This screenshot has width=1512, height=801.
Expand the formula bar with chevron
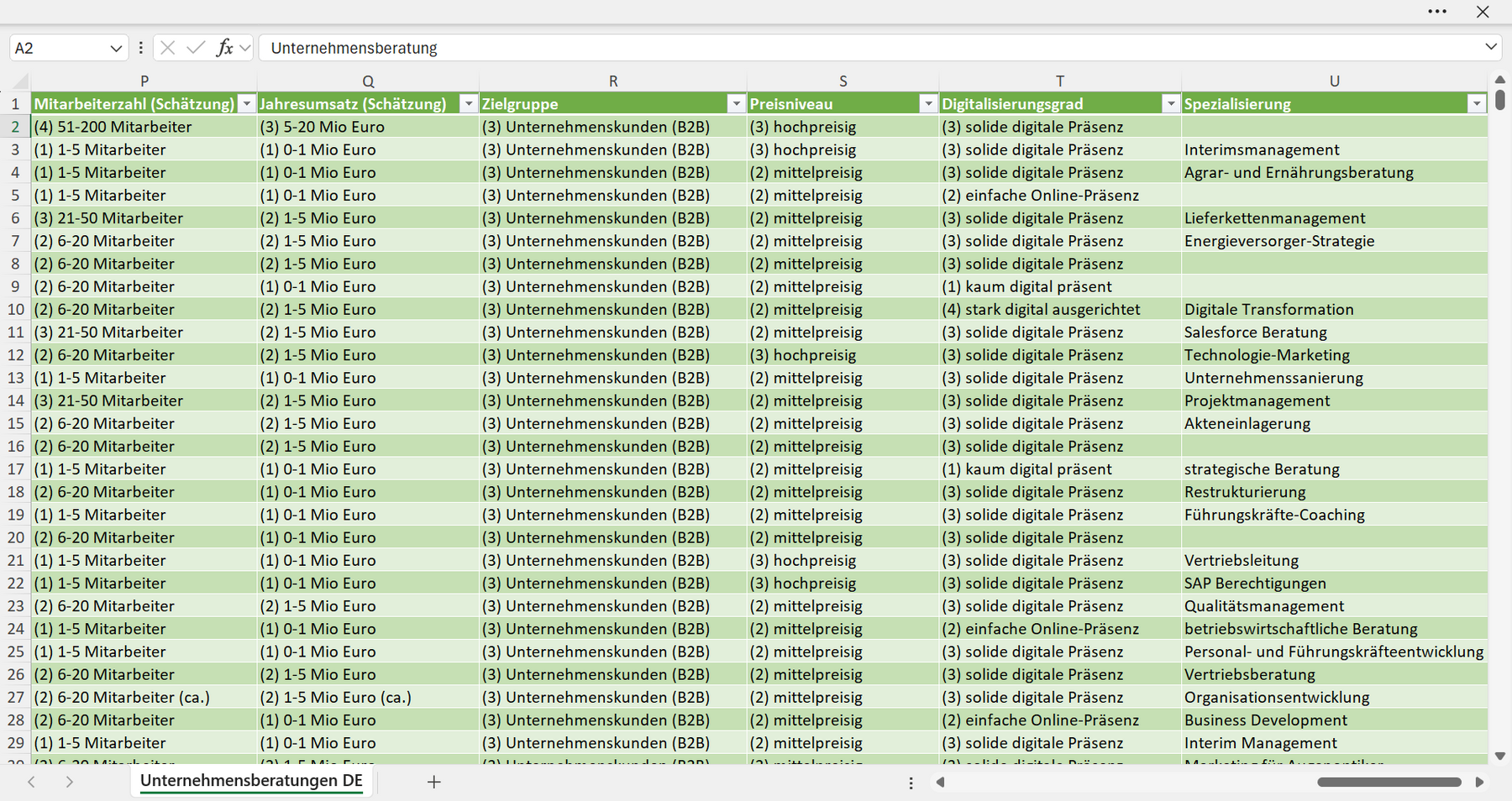tap(1491, 47)
